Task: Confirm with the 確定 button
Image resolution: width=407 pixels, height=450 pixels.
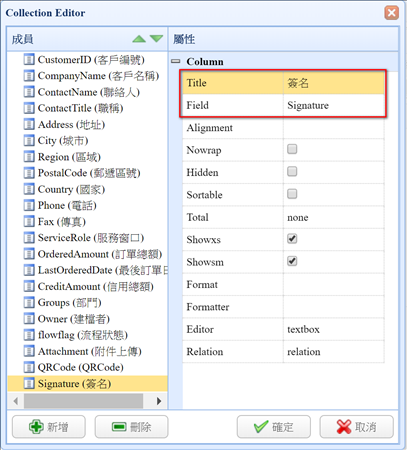Action: coord(274,427)
